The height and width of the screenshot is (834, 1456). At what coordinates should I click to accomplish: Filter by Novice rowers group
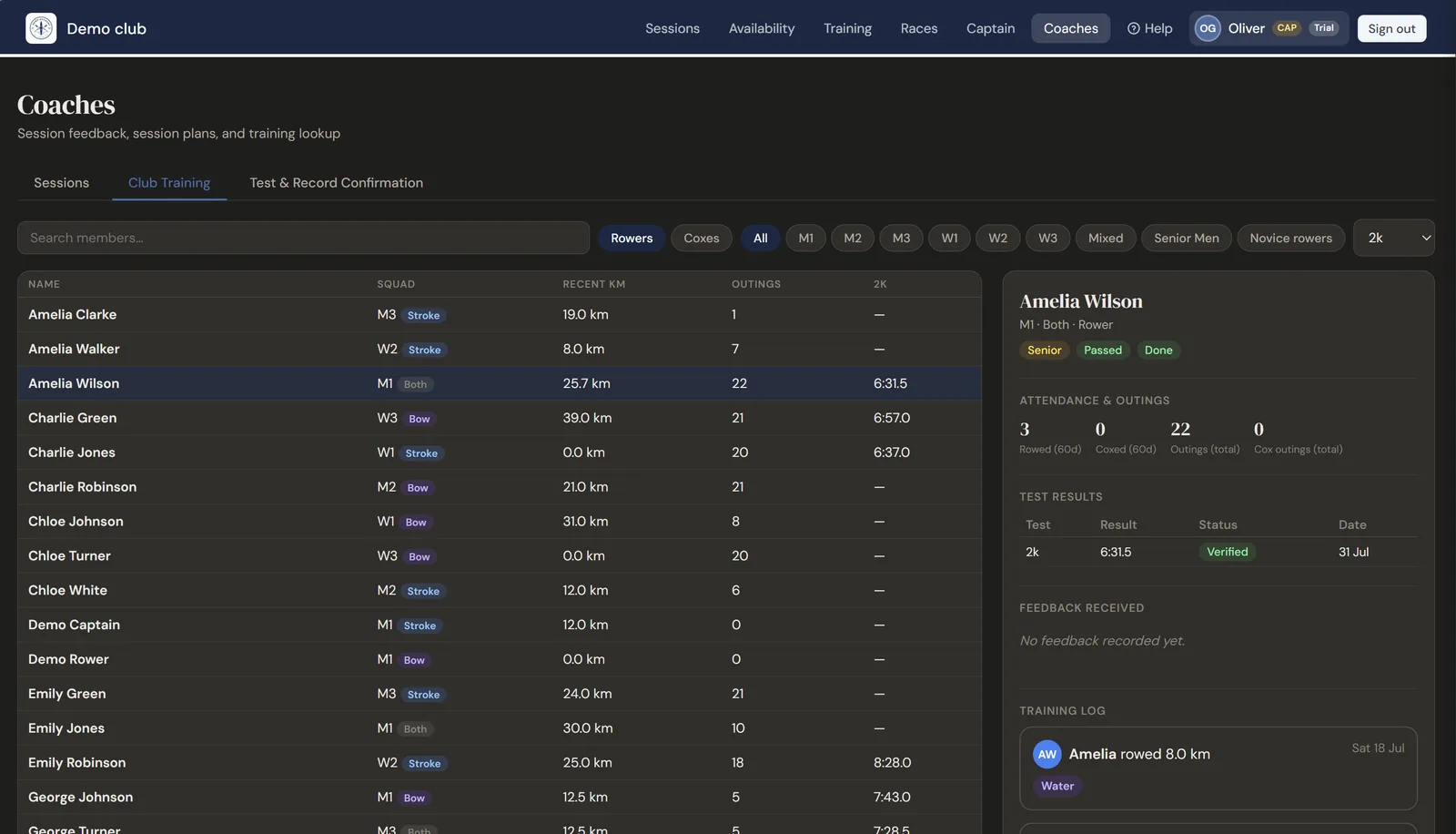[1290, 239]
